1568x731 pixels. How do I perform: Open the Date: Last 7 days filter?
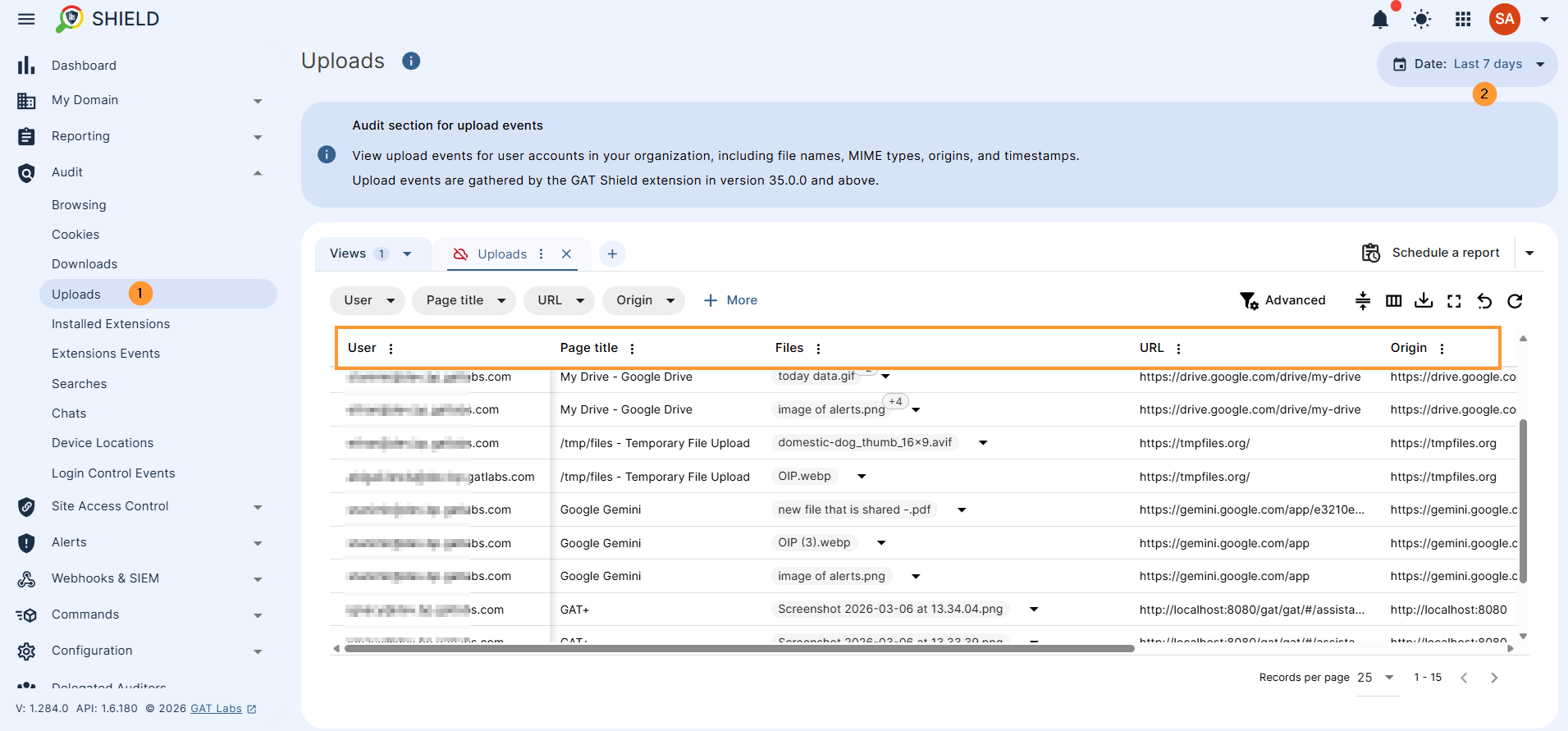(x=1467, y=64)
